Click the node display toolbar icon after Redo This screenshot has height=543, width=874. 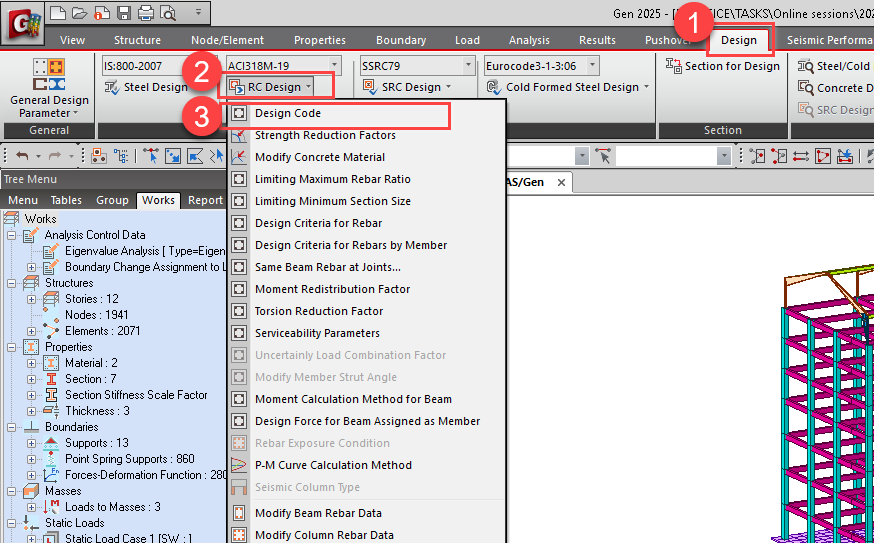tap(99, 156)
